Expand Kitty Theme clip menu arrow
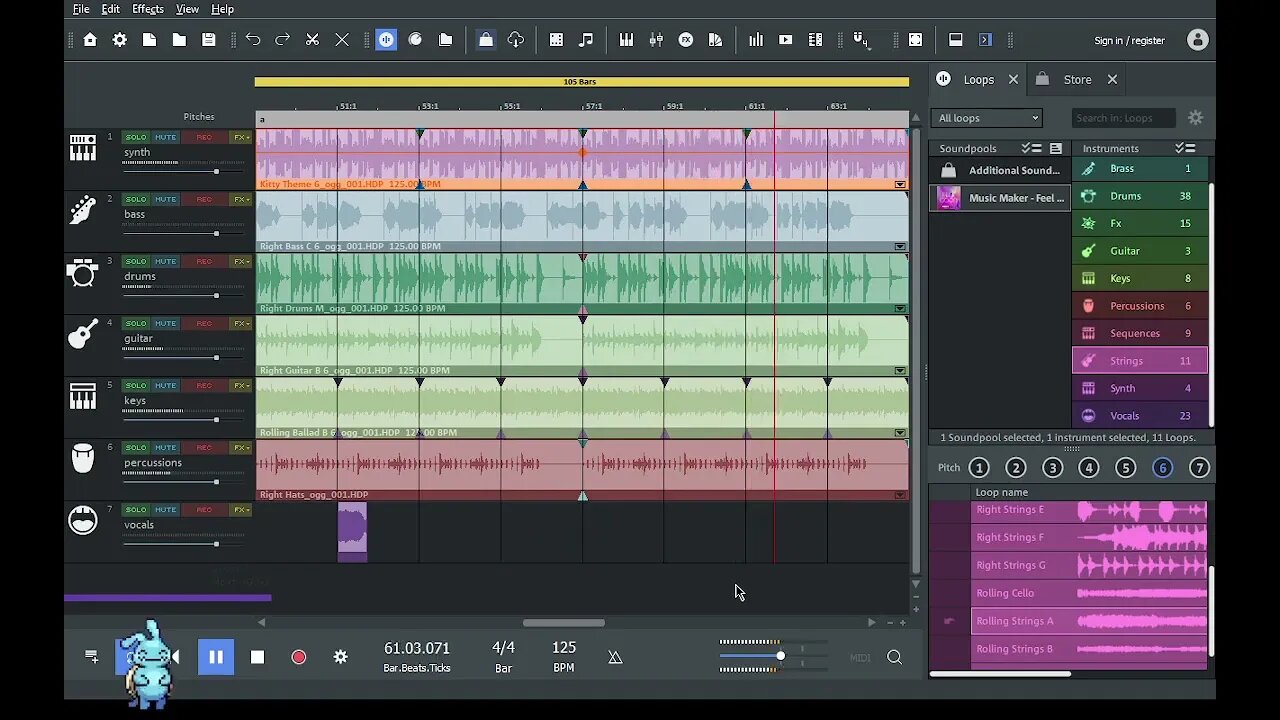Viewport: 1280px width, 720px height. click(x=900, y=184)
